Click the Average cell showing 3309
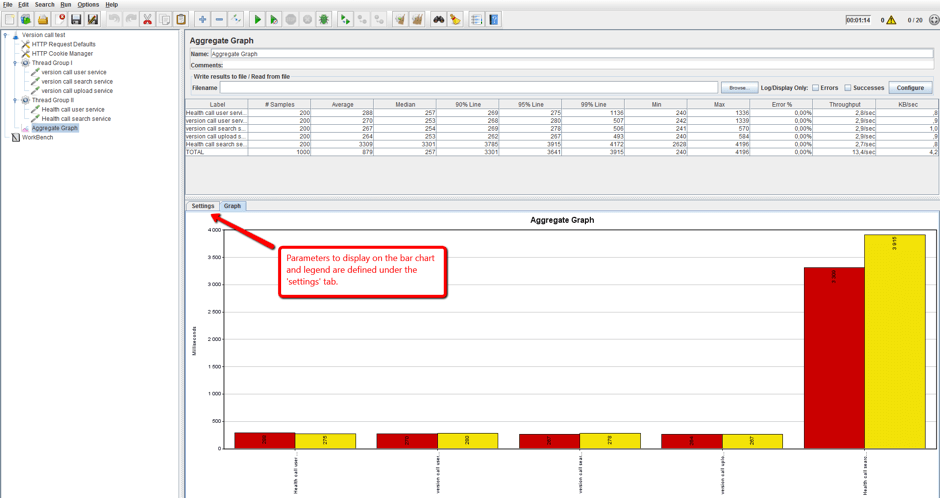The height and width of the screenshot is (498, 940). pyautogui.click(x=342, y=144)
